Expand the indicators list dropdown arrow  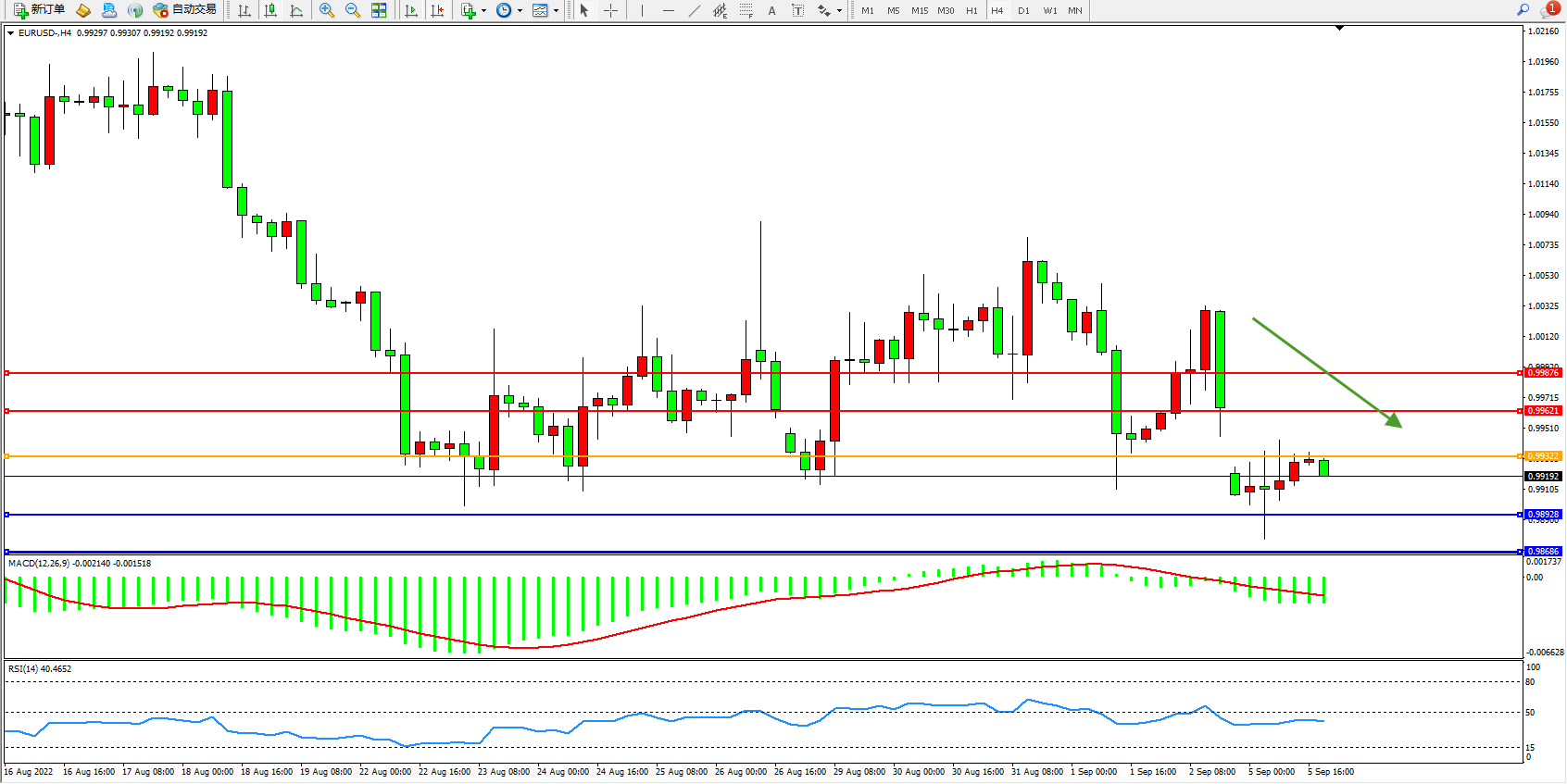coord(483,11)
